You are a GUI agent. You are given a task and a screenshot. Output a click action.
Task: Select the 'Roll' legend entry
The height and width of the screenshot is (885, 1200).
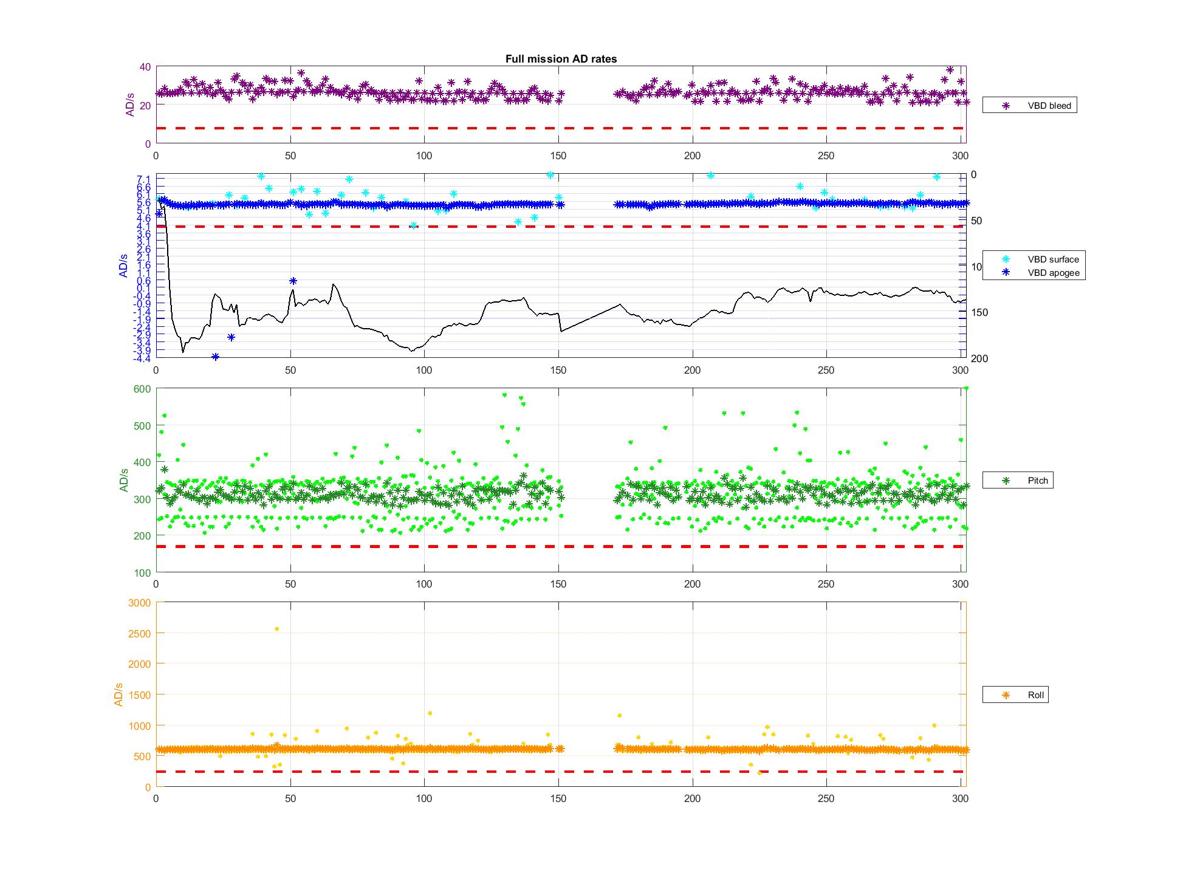[1017, 694]
